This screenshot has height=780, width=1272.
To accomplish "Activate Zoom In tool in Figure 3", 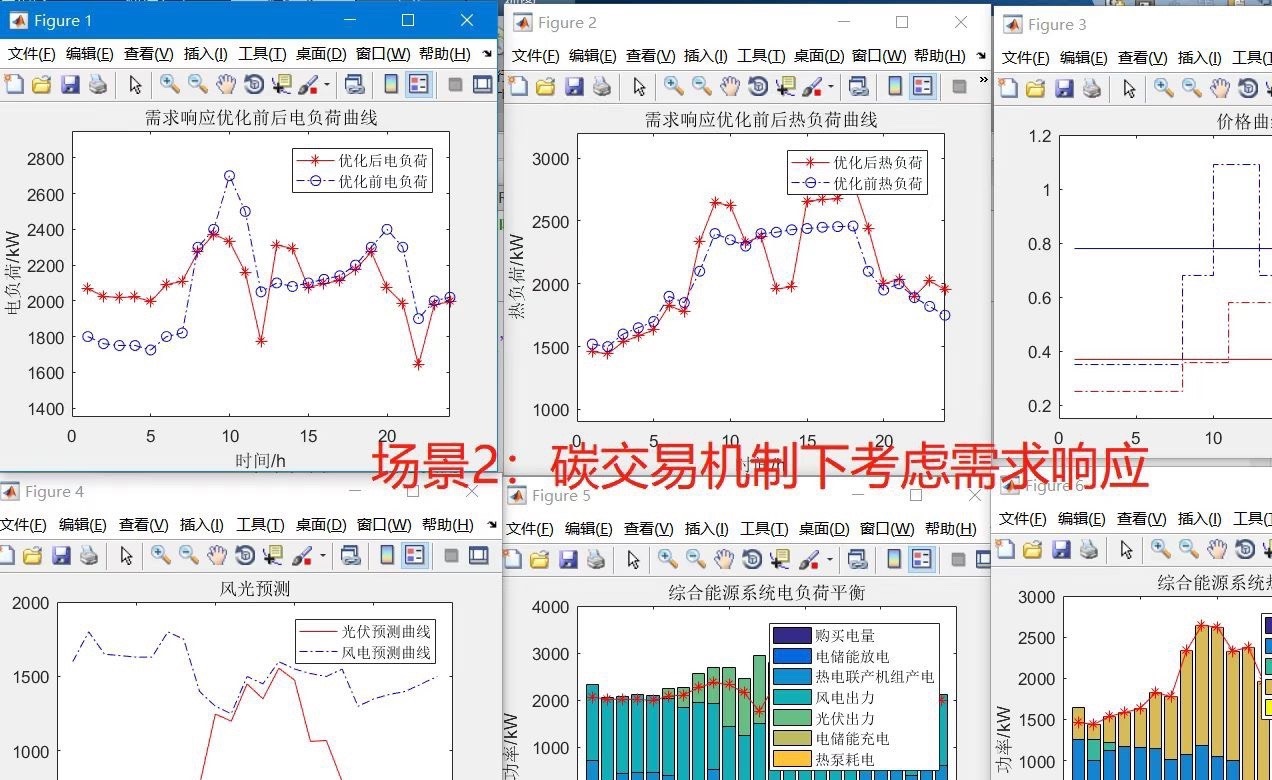I will (x=1164, y=89).
